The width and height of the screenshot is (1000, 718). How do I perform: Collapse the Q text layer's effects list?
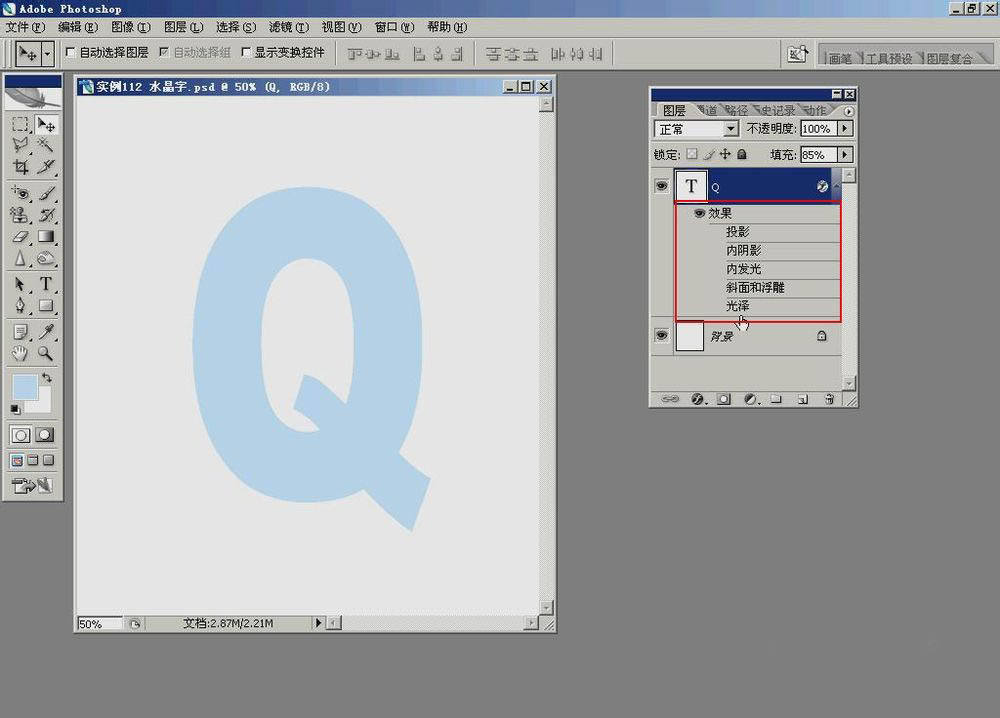(x=837, y=184)
